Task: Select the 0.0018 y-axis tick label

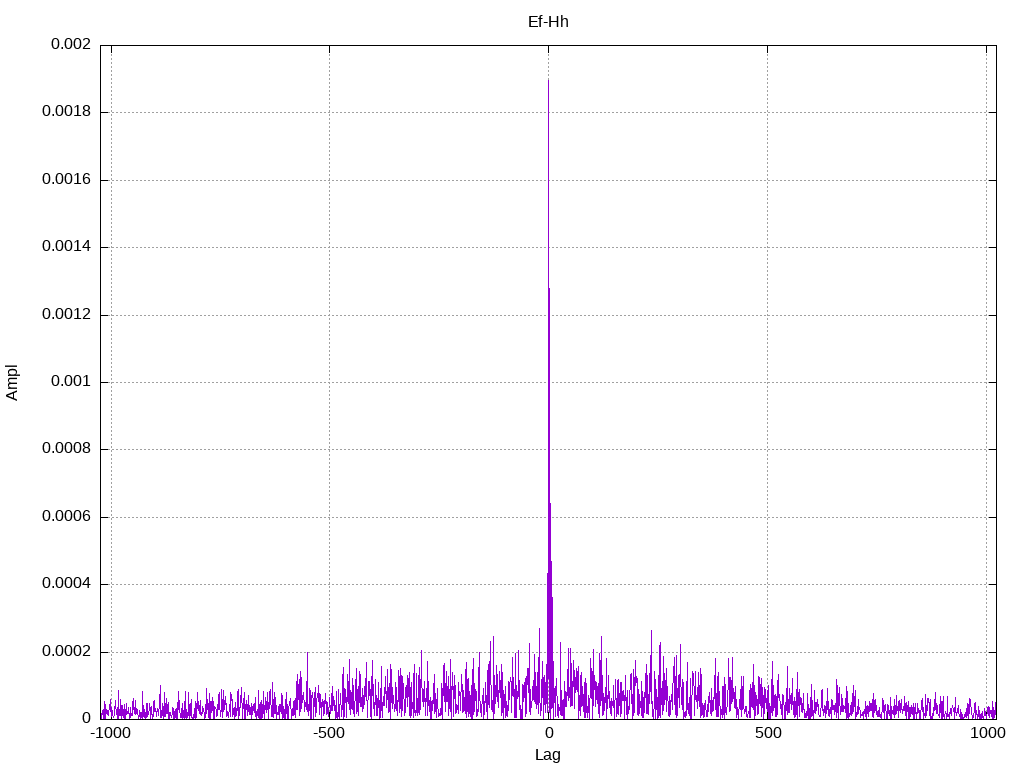Action: [66, 112]
